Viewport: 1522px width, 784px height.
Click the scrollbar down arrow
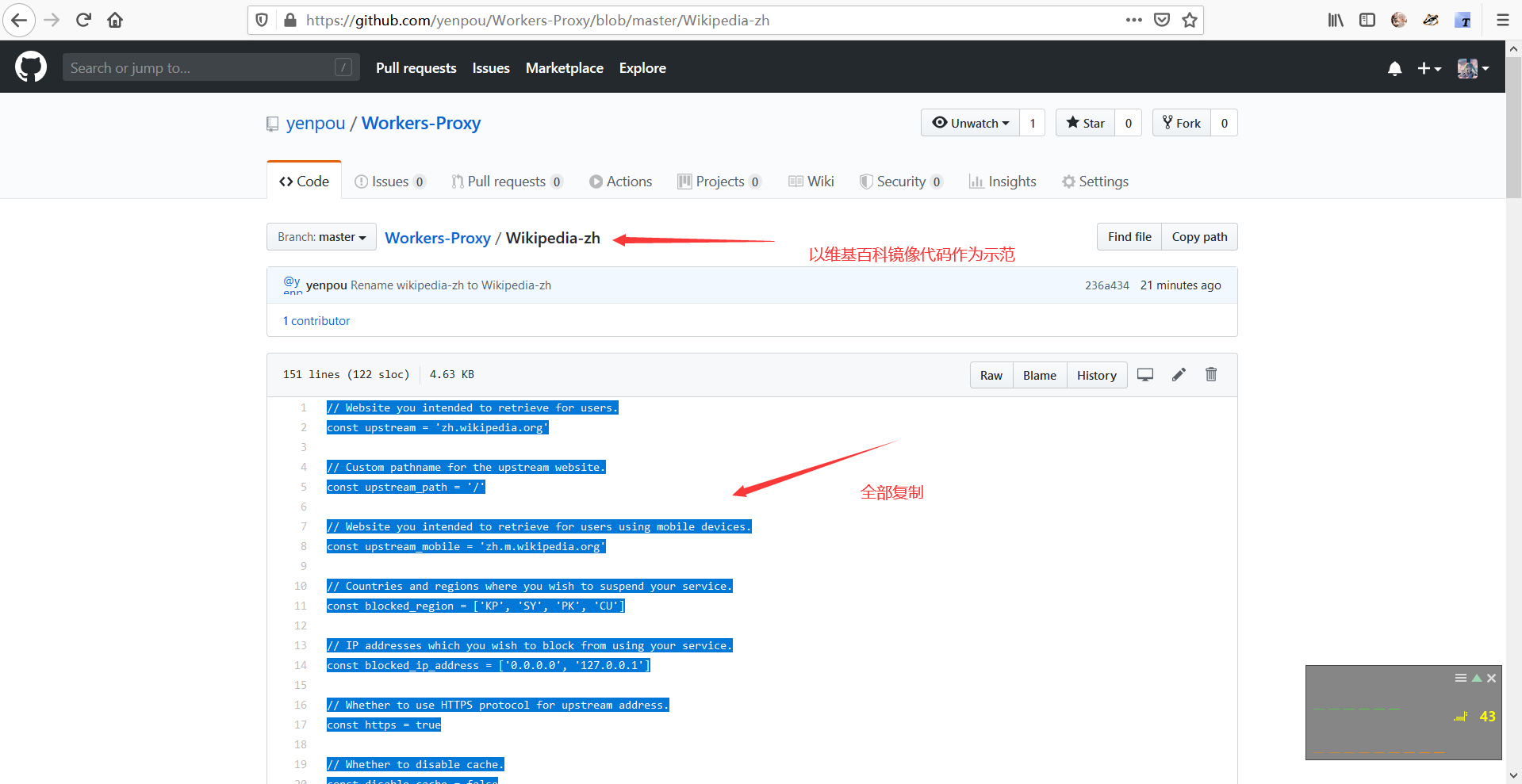tap(1514, 775)
